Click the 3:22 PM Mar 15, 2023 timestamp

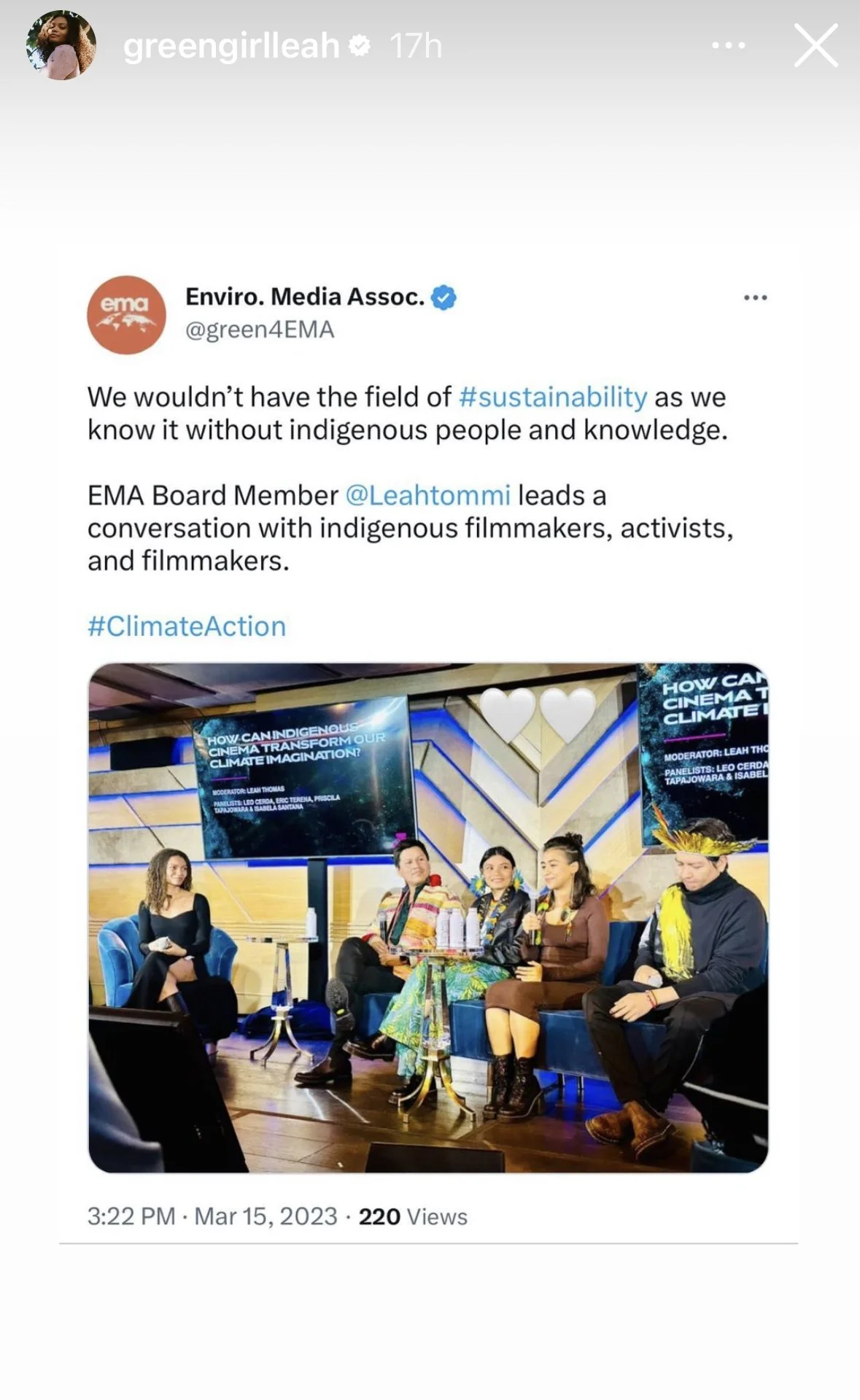[212, 1216]
